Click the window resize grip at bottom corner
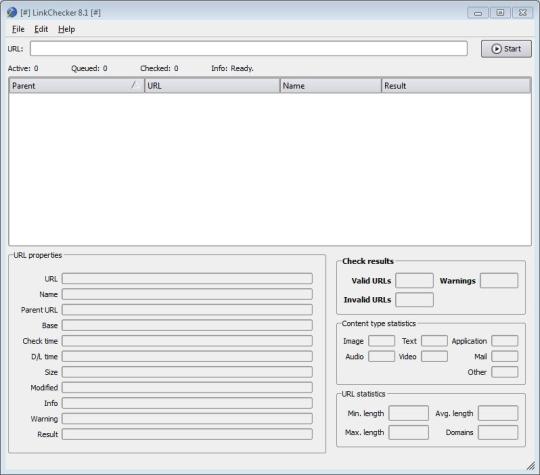This screenshot has width=540, height=475. [x=531, y=466]
